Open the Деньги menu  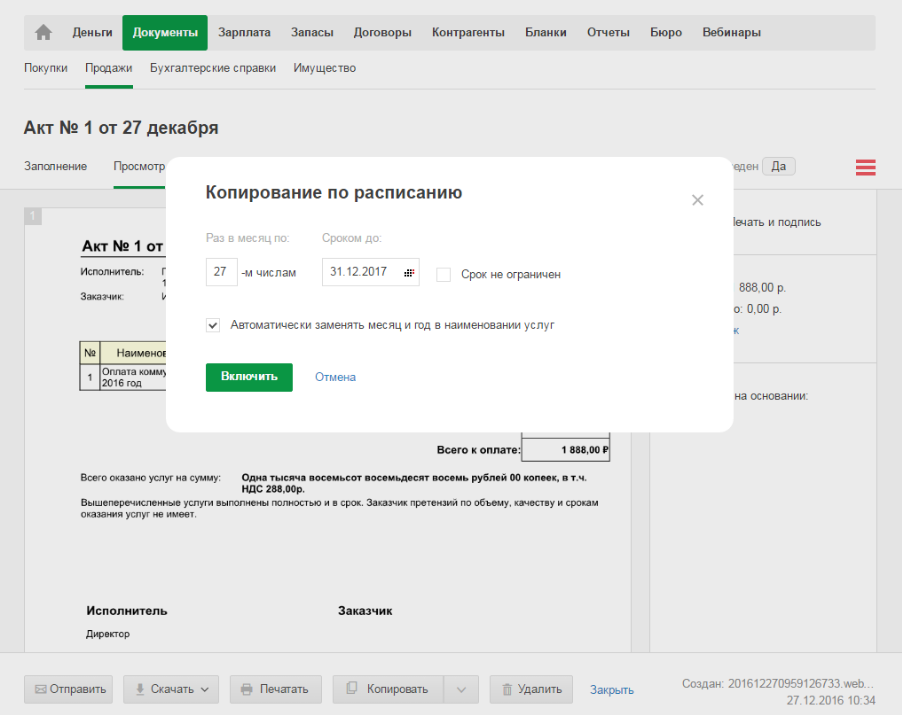[92, 32]
